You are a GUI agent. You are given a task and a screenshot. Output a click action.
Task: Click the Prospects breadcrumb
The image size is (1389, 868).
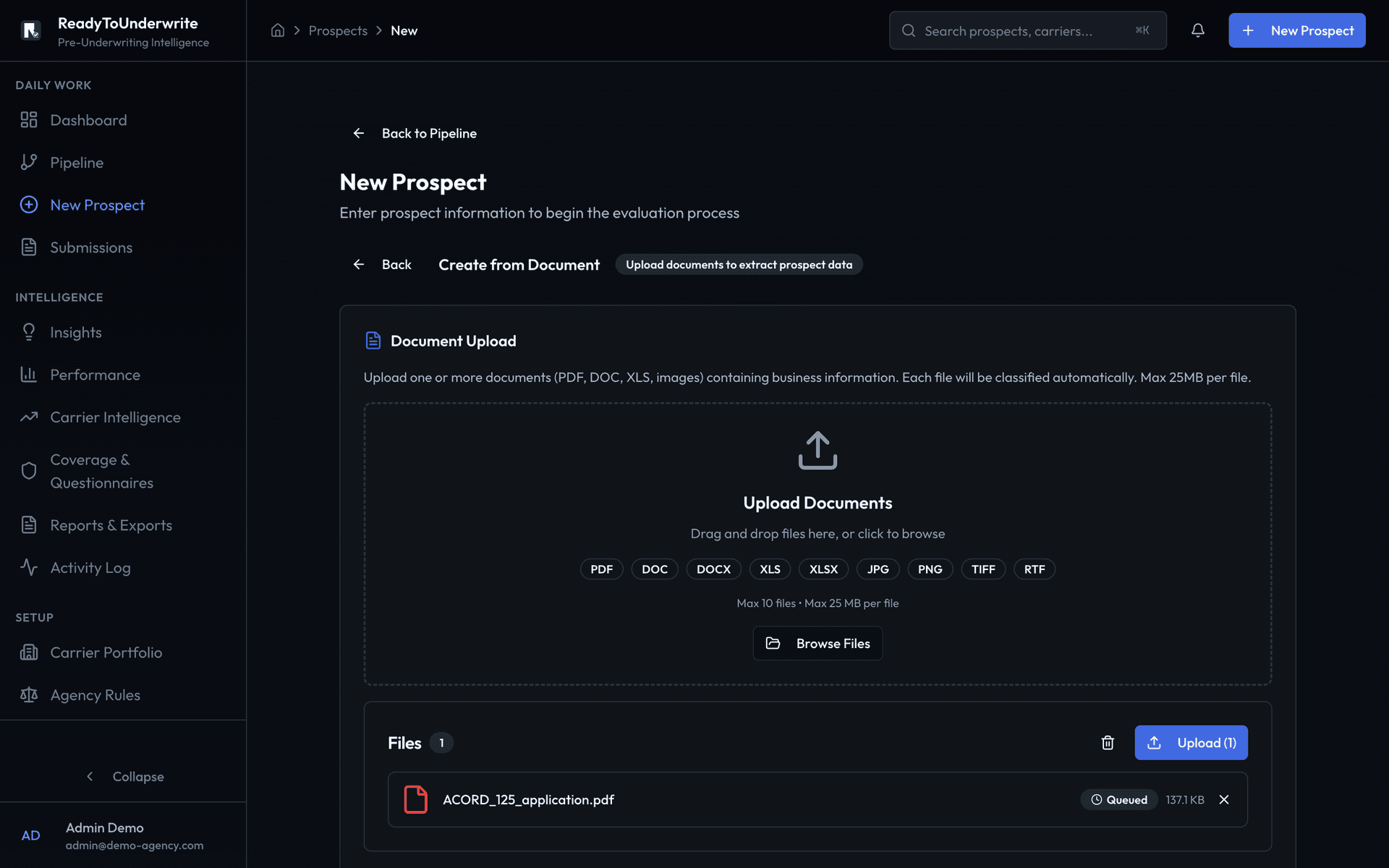(338, 30)
